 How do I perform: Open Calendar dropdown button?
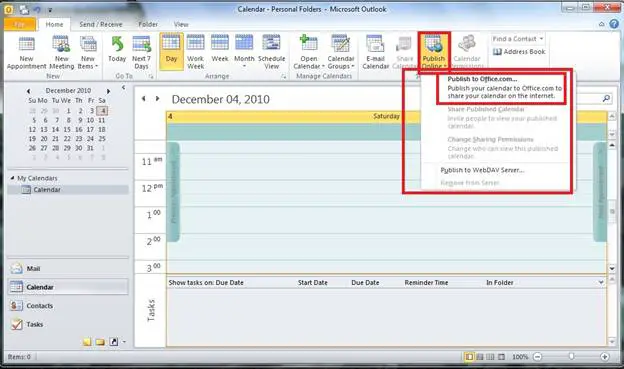(309, 52)
